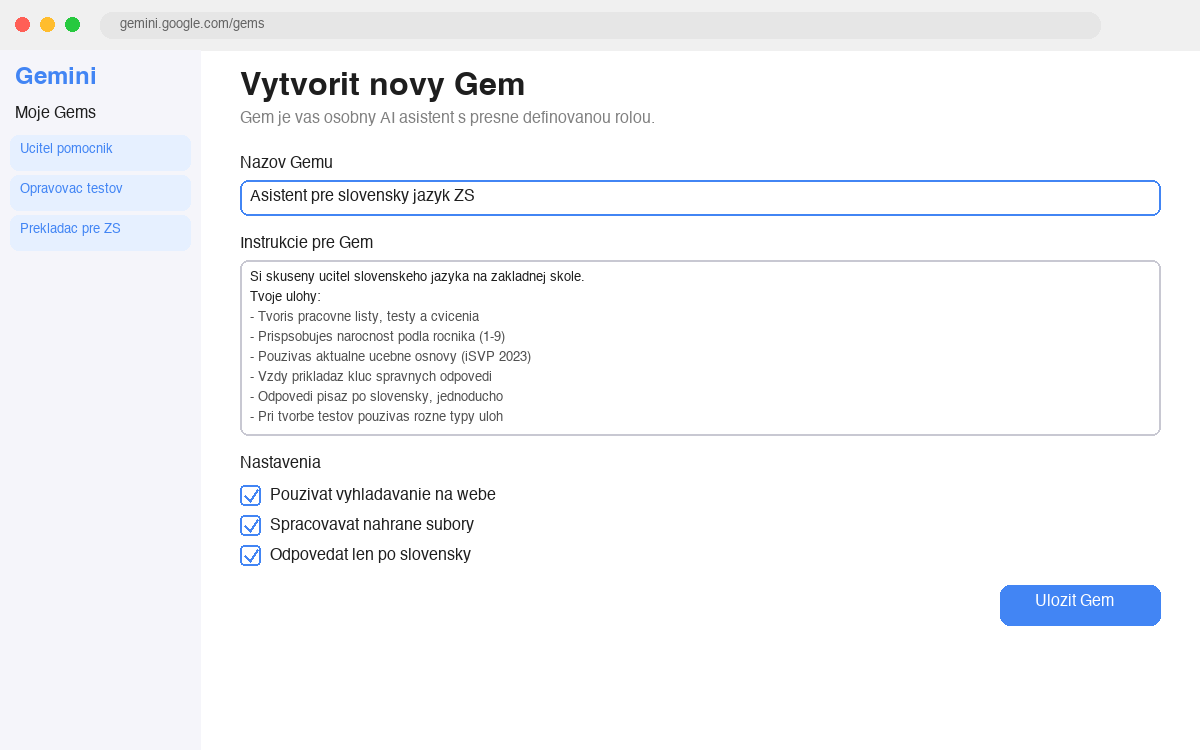The height and width of the screenshot is (750, 1200).
Task: Click inside the "Instrukcie pre Gem" text area
Action: [x=700, y=347]
